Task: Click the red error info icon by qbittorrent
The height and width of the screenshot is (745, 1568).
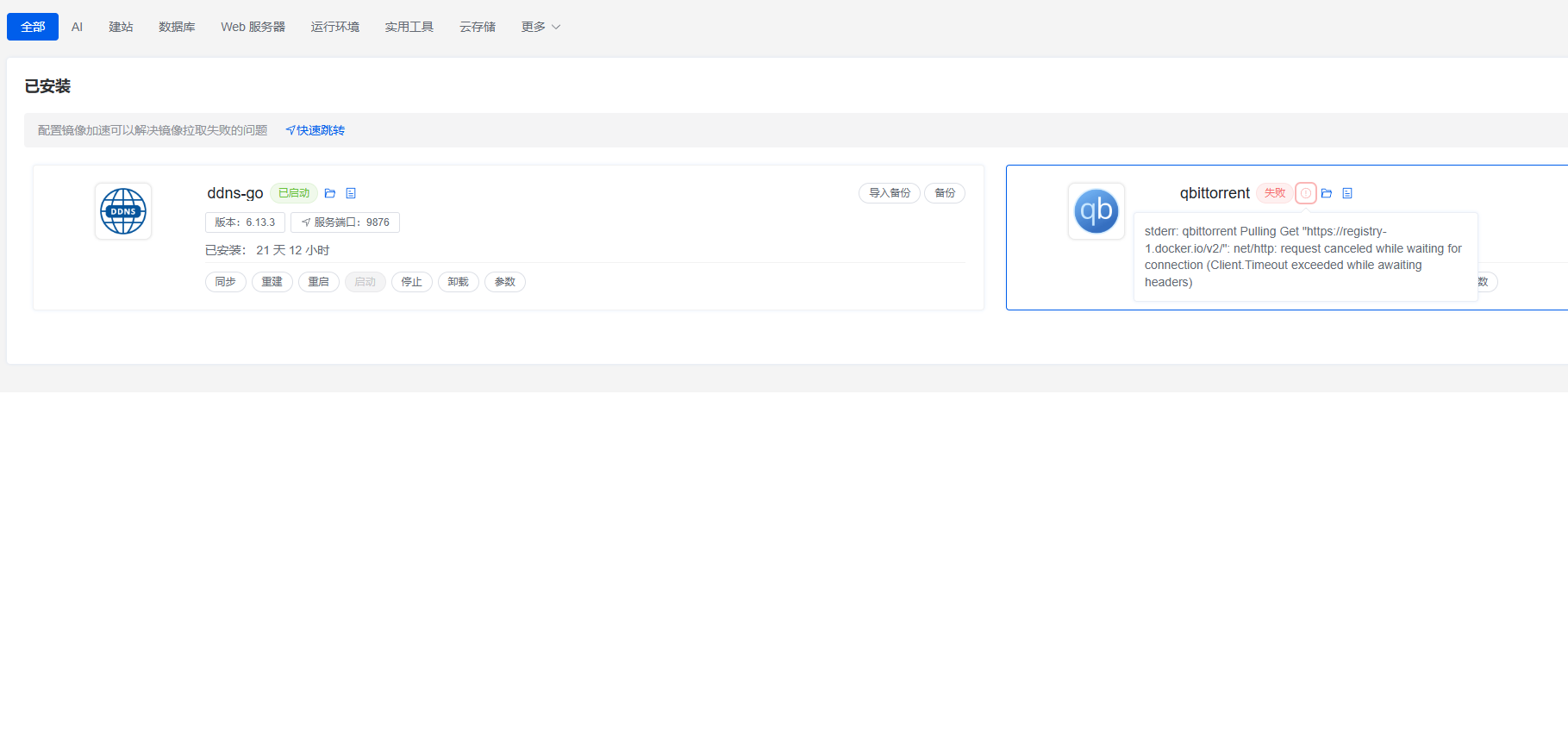Action: coord(1306,193)
